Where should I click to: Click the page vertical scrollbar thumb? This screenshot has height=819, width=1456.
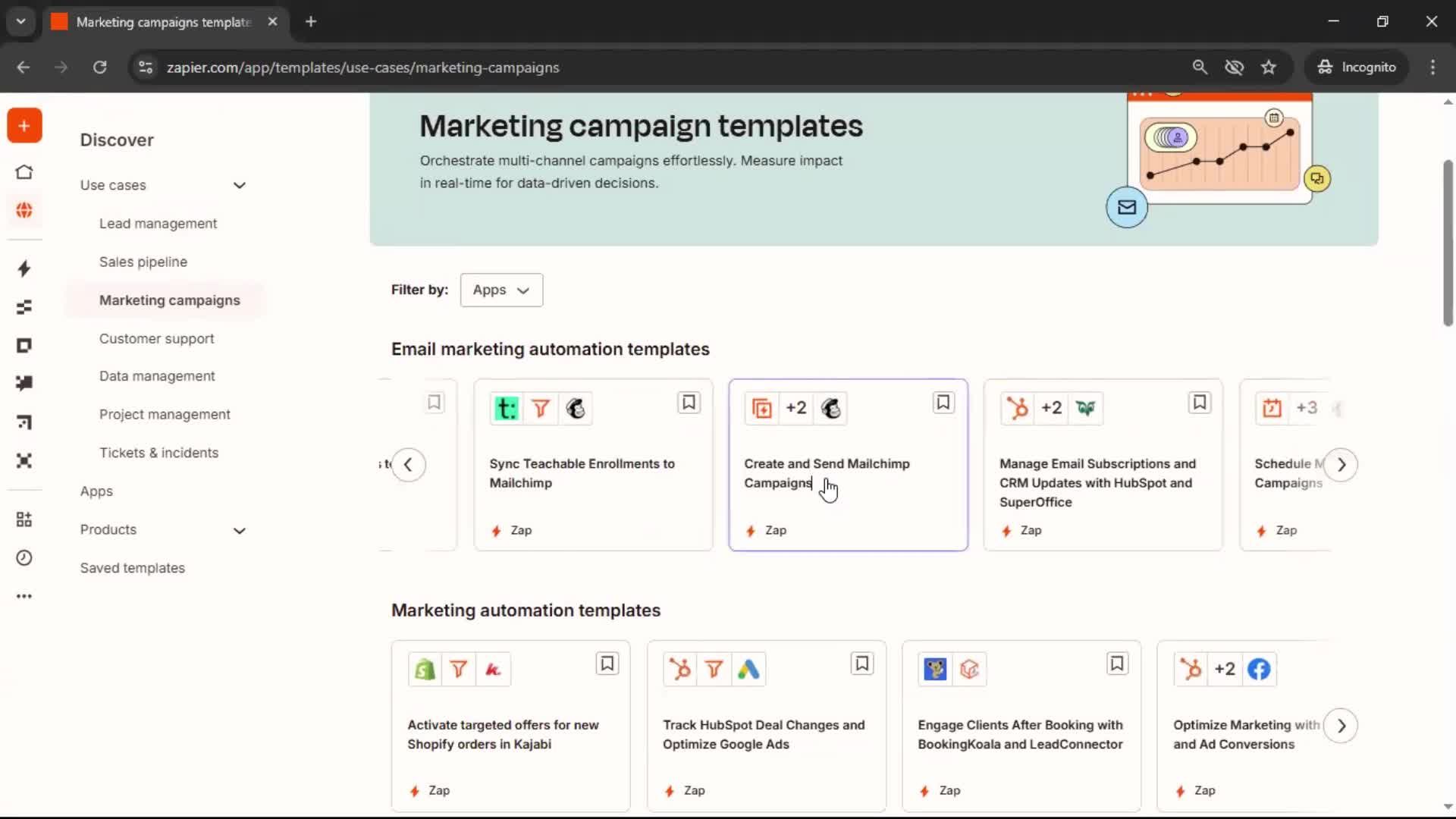click(1448, 243)
